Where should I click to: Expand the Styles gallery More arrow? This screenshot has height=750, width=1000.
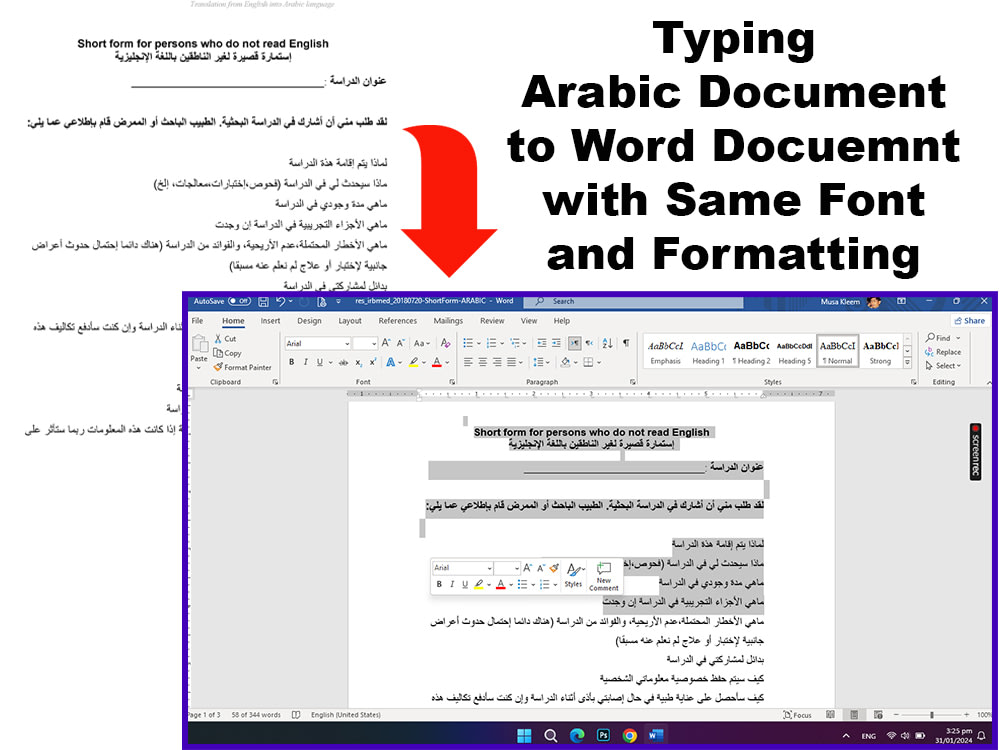click(908, 362)
